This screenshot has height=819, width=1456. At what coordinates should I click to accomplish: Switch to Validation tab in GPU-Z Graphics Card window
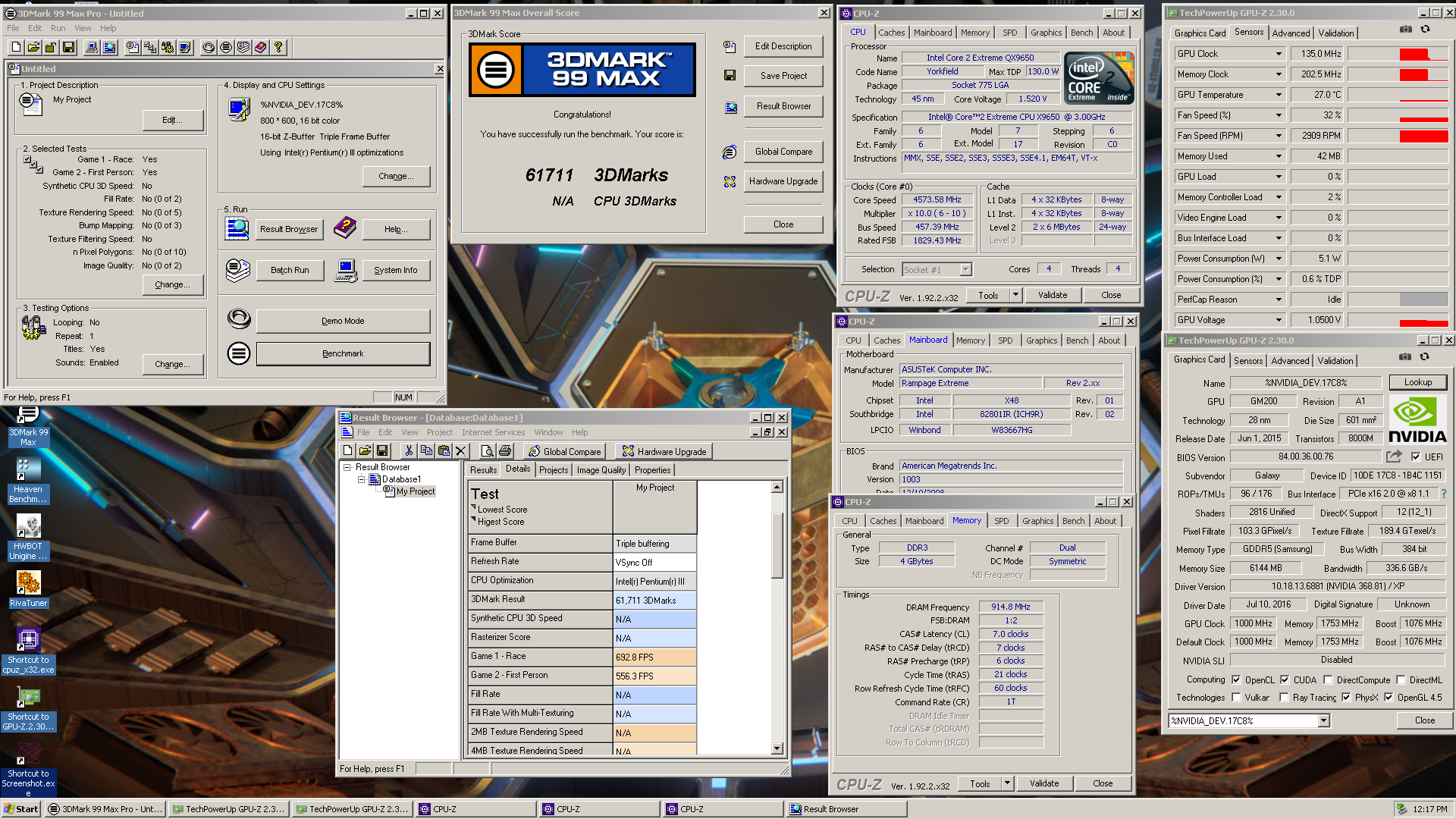click(x=1335, y=361)
